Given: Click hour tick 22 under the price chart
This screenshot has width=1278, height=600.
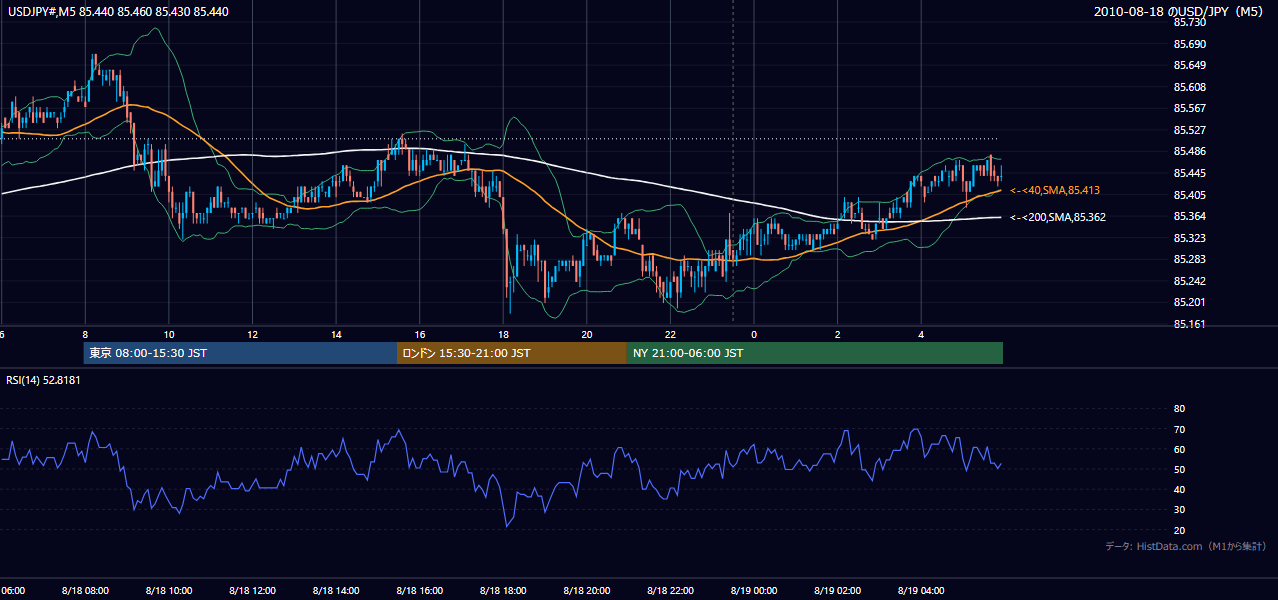Looking at the screenshot, I should [x=670, y=334].
